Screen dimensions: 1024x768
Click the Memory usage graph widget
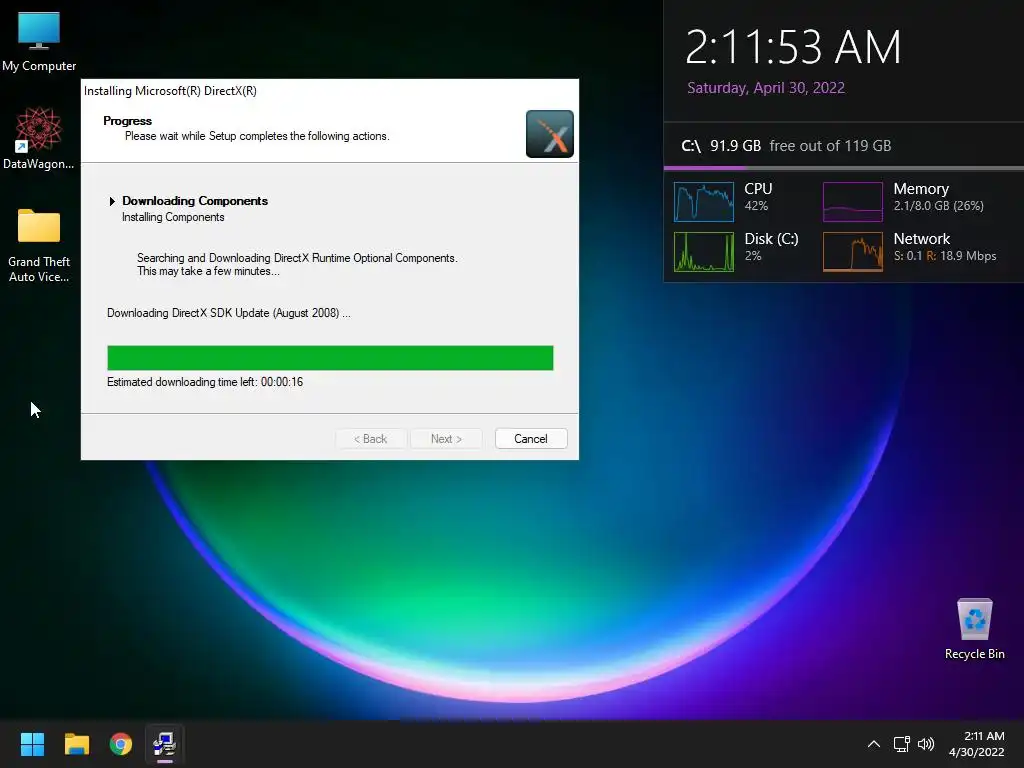coord(852,202)
